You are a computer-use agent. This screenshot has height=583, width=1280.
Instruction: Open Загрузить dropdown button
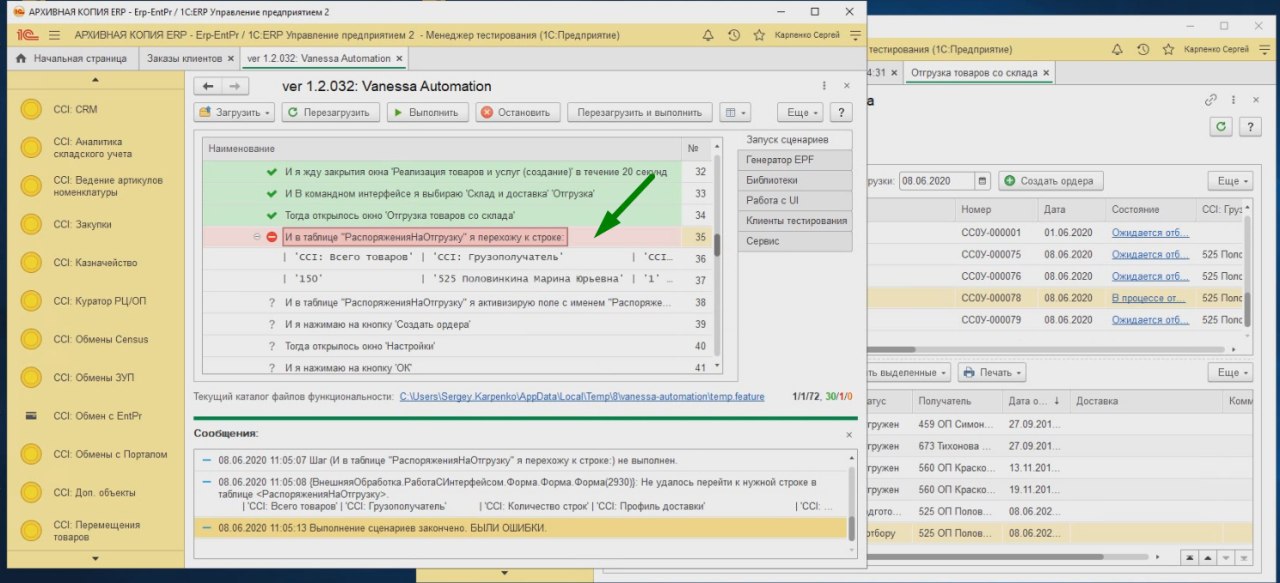pos(234,112)
